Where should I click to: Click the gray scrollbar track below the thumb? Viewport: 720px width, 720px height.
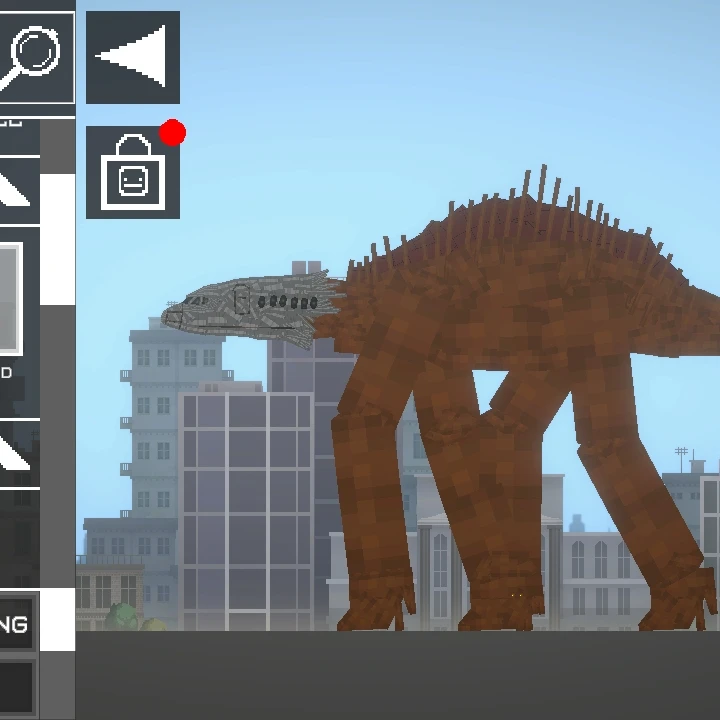tap(58, 445)
